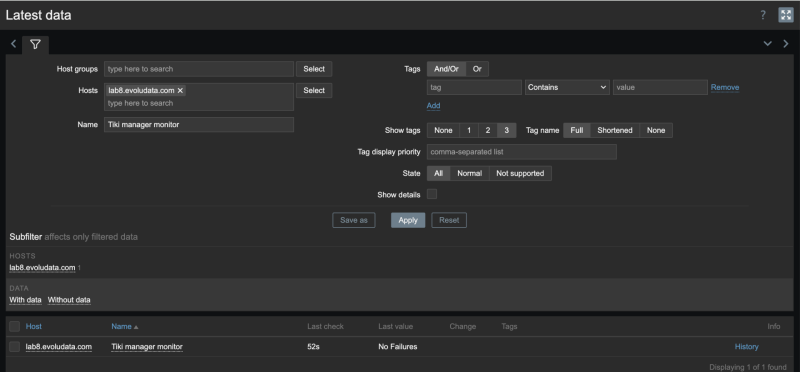Screen dimensions: 800x372
Task: Open the help question mark icon
Action: pyautogui.click(x=763, y=15)
